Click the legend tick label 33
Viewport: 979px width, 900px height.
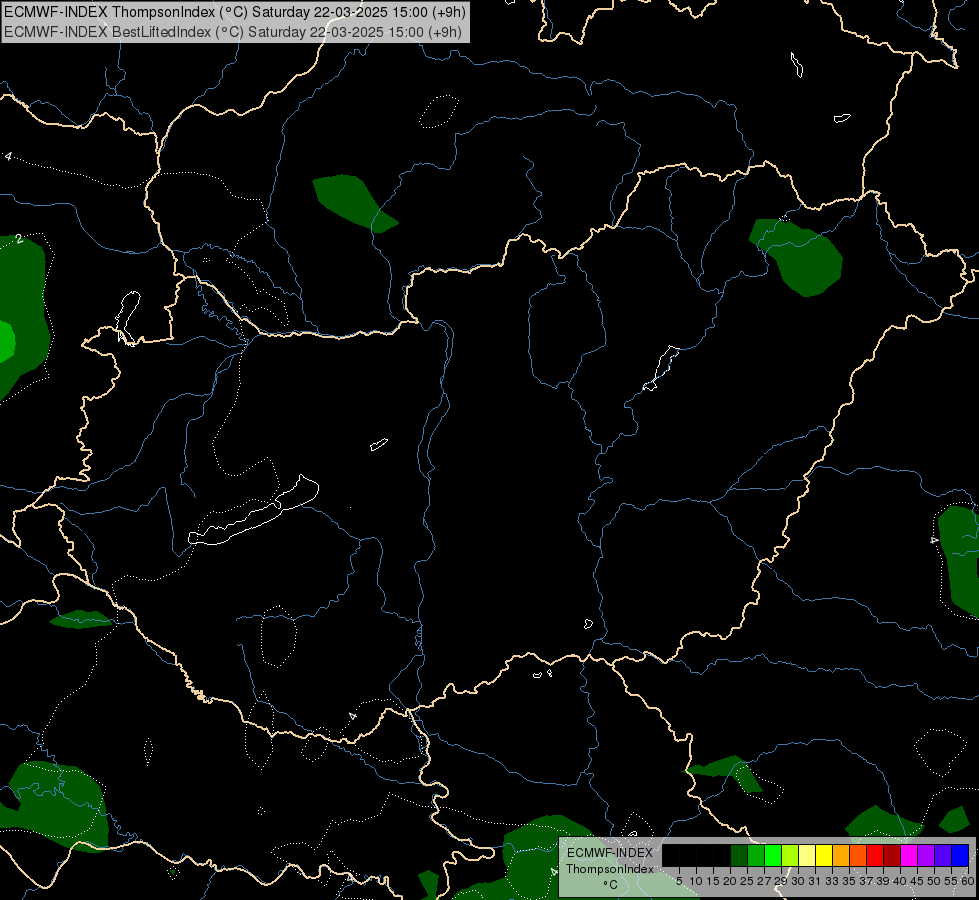tap(832, 881)
